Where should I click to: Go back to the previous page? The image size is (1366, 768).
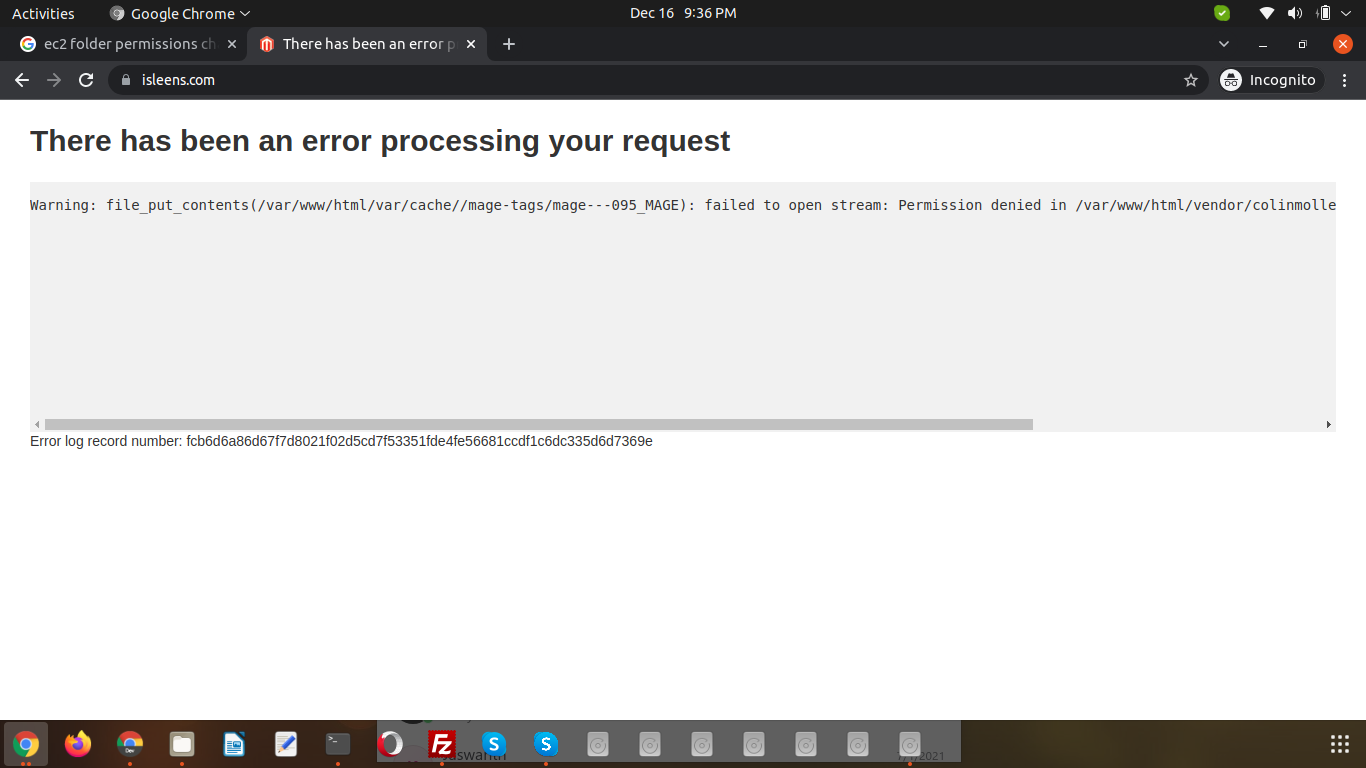click(22, 80)
